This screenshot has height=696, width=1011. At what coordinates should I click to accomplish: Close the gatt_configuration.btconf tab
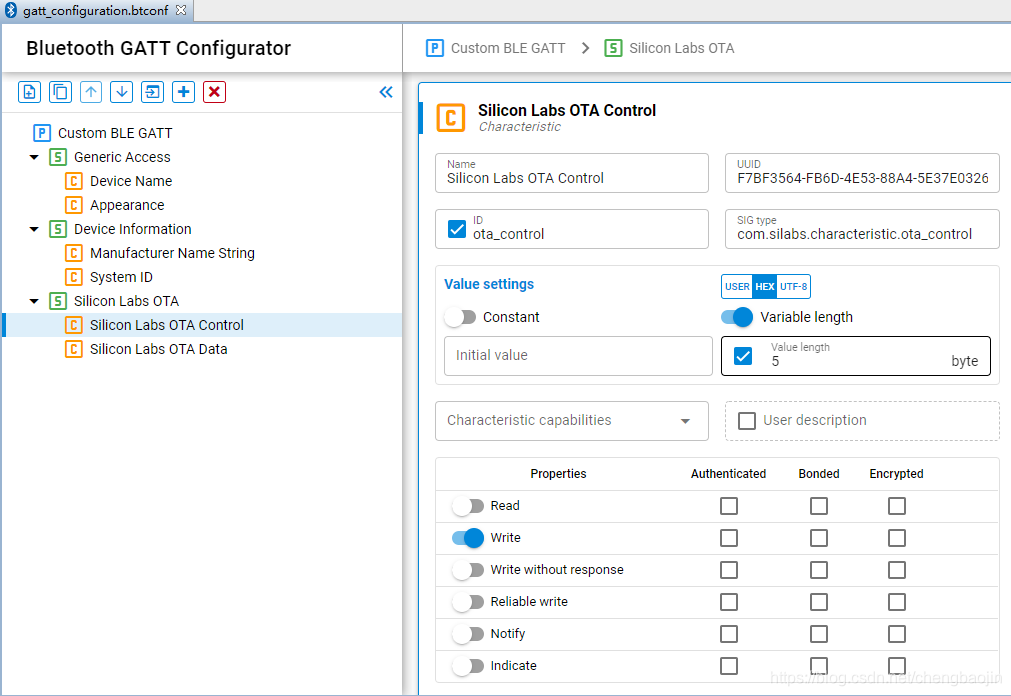(181, 10)
